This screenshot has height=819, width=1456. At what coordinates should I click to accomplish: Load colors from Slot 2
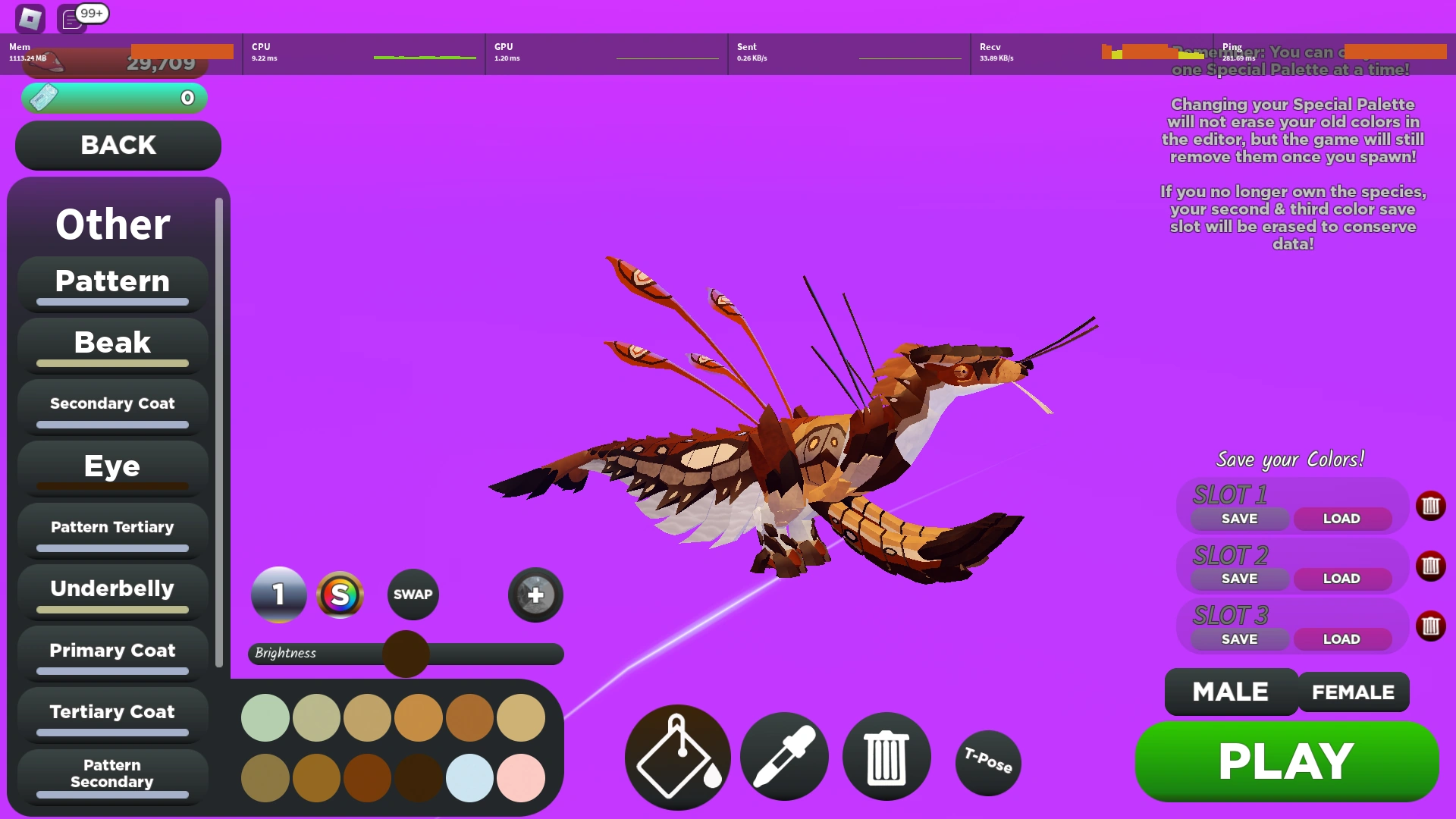[x=1341, y=579]
